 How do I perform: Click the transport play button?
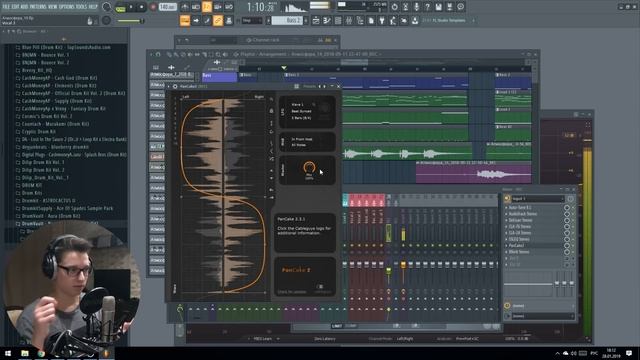coord(131,7)
